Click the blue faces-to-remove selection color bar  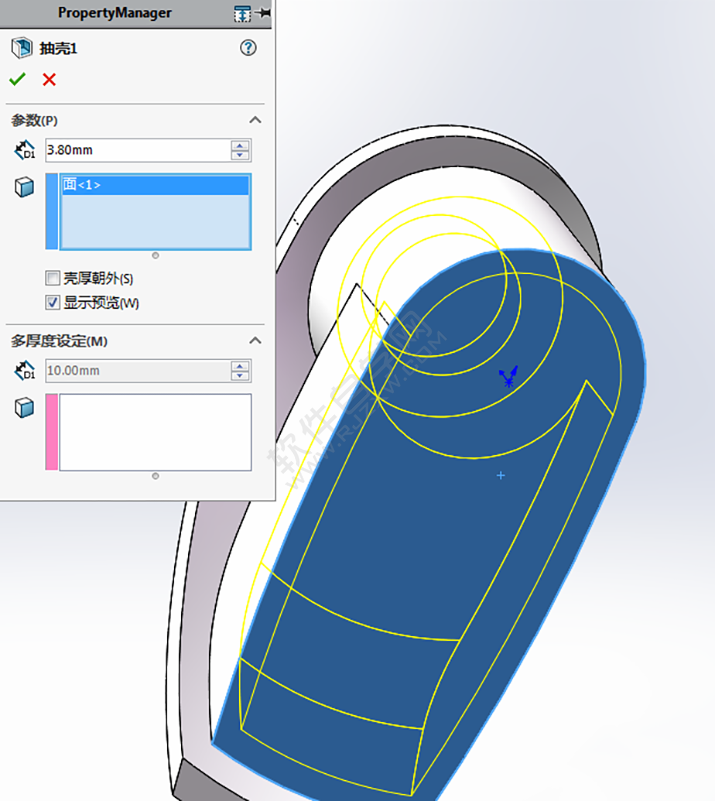52,211
